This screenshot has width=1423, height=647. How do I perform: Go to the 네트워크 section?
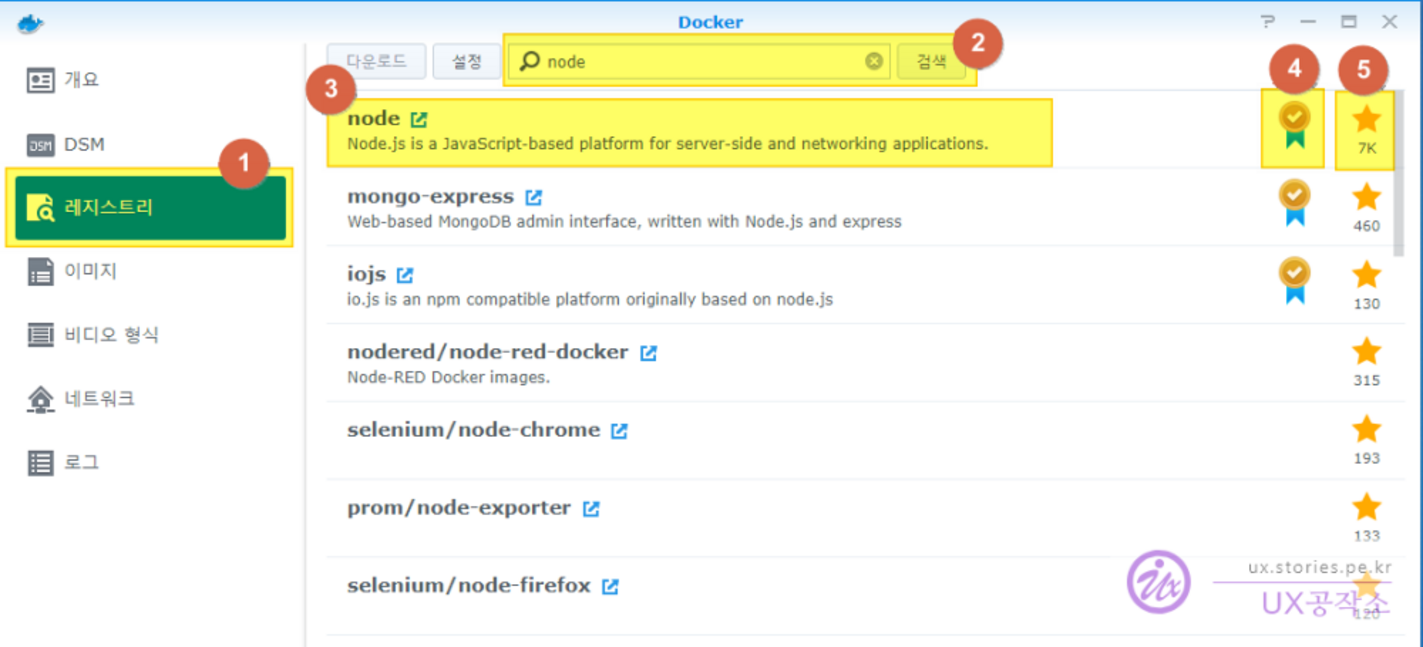tap(98, 399)
